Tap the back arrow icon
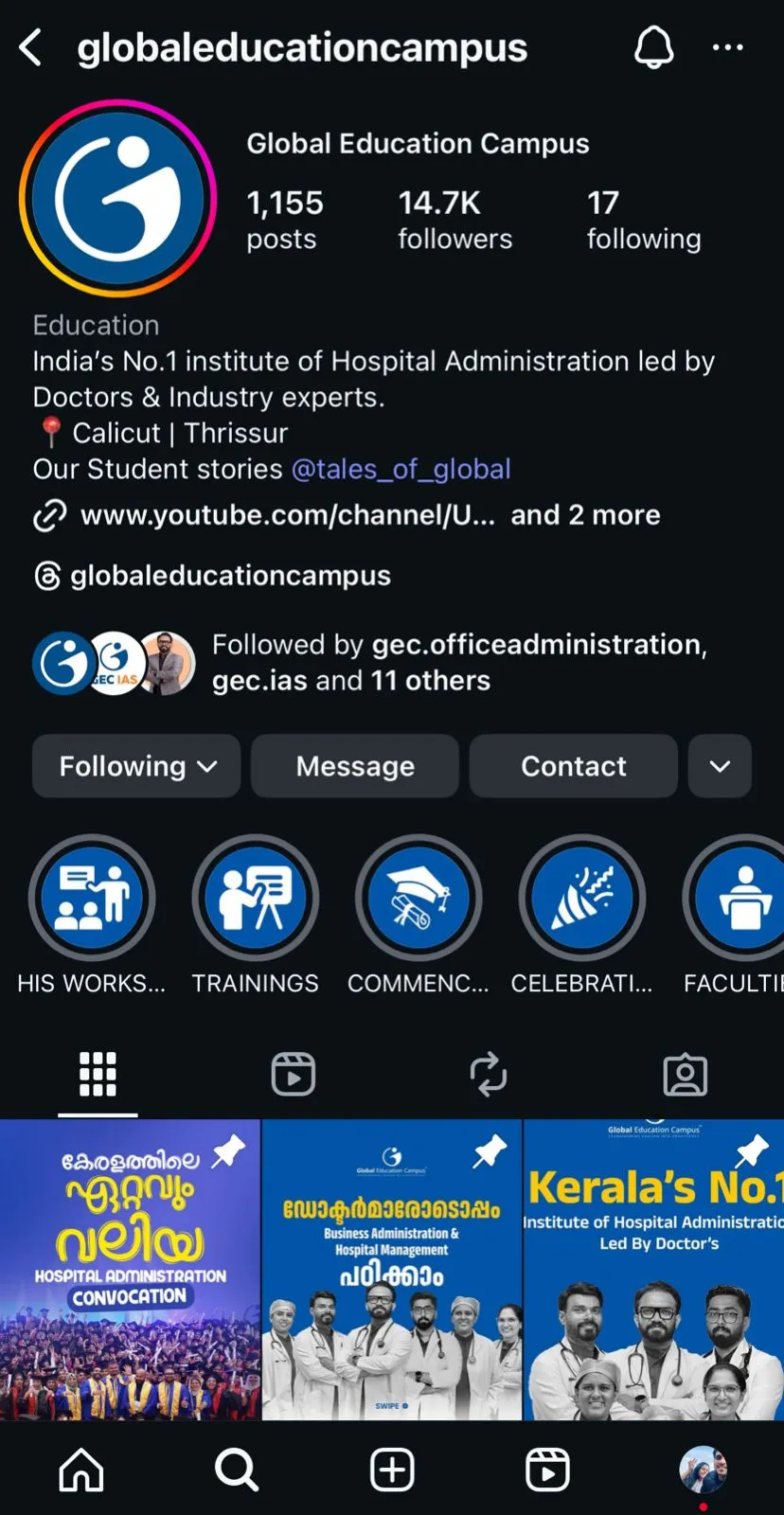Viewport: 784px width, 1515px height. [31, 47]
